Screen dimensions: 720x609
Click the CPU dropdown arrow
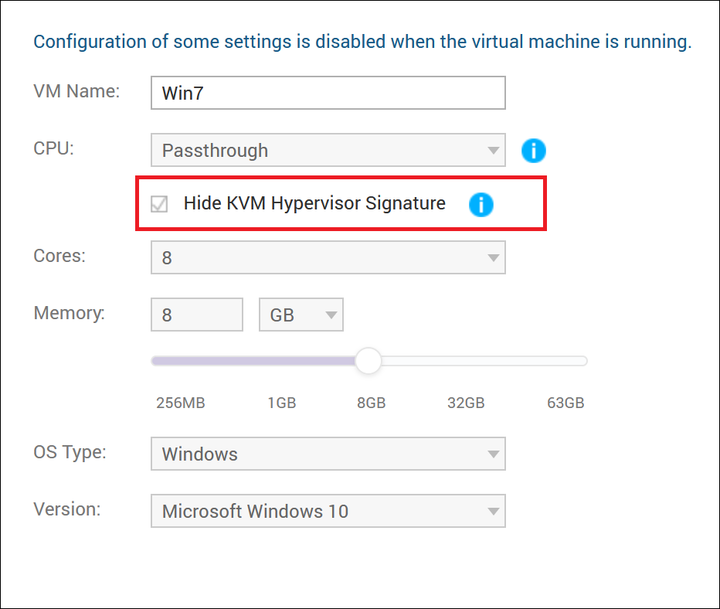point(494,151)
